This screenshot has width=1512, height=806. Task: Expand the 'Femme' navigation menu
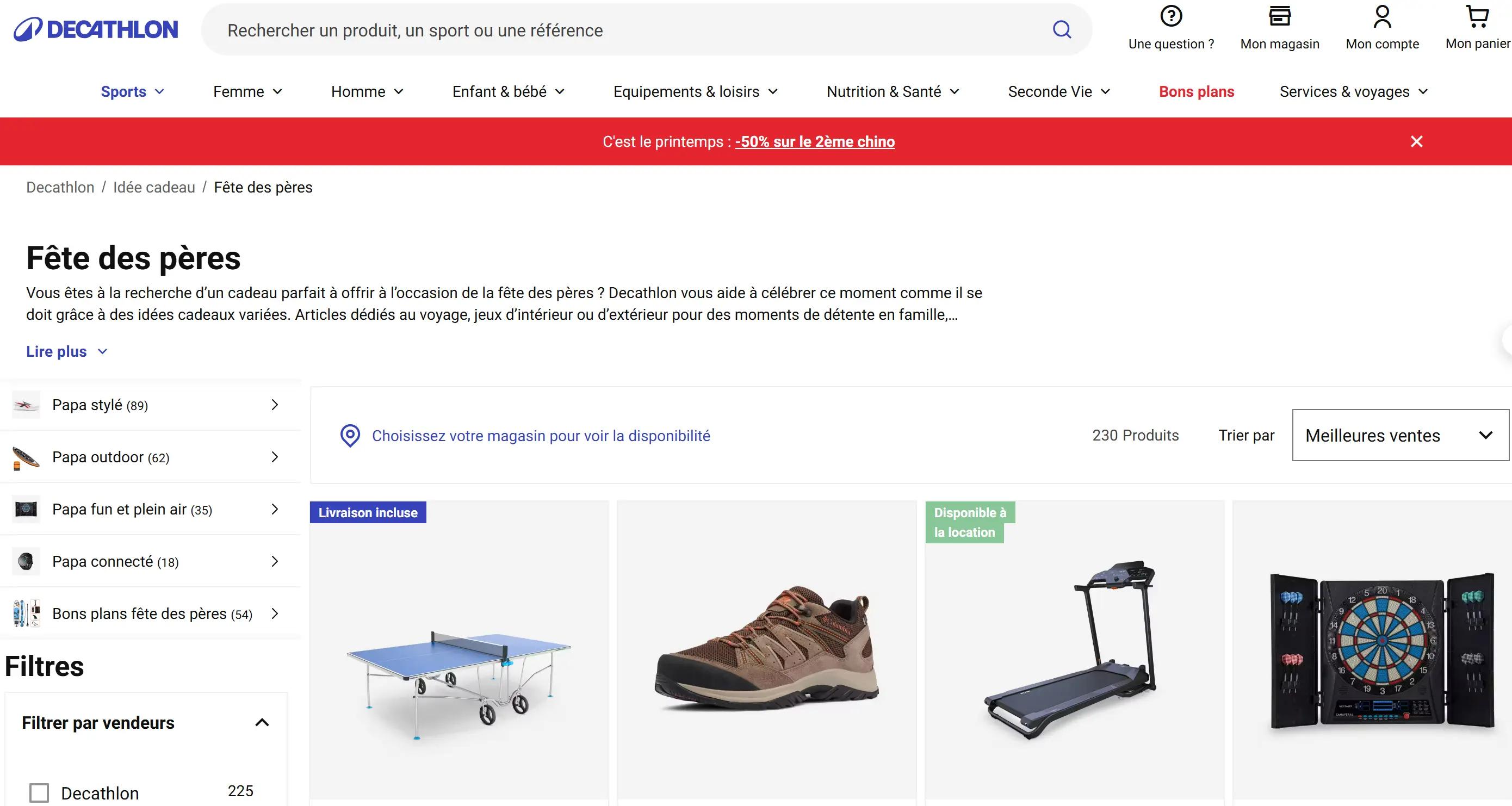pos(247,91)
